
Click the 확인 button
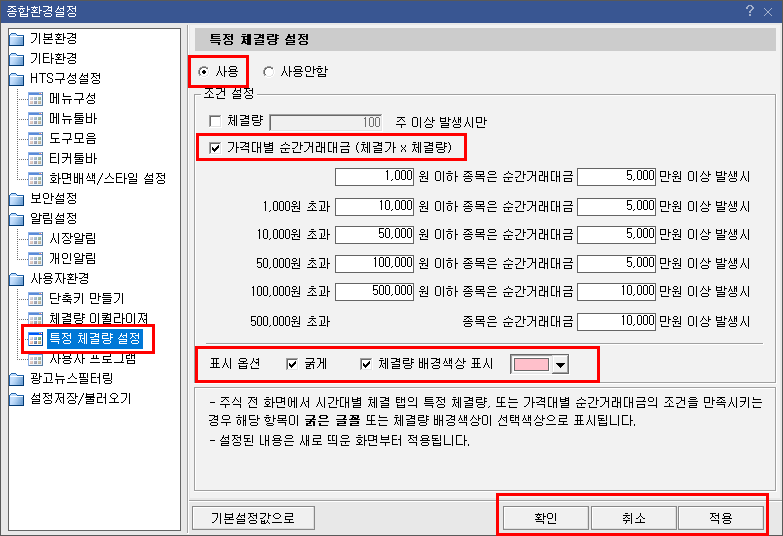pos(545,518)
